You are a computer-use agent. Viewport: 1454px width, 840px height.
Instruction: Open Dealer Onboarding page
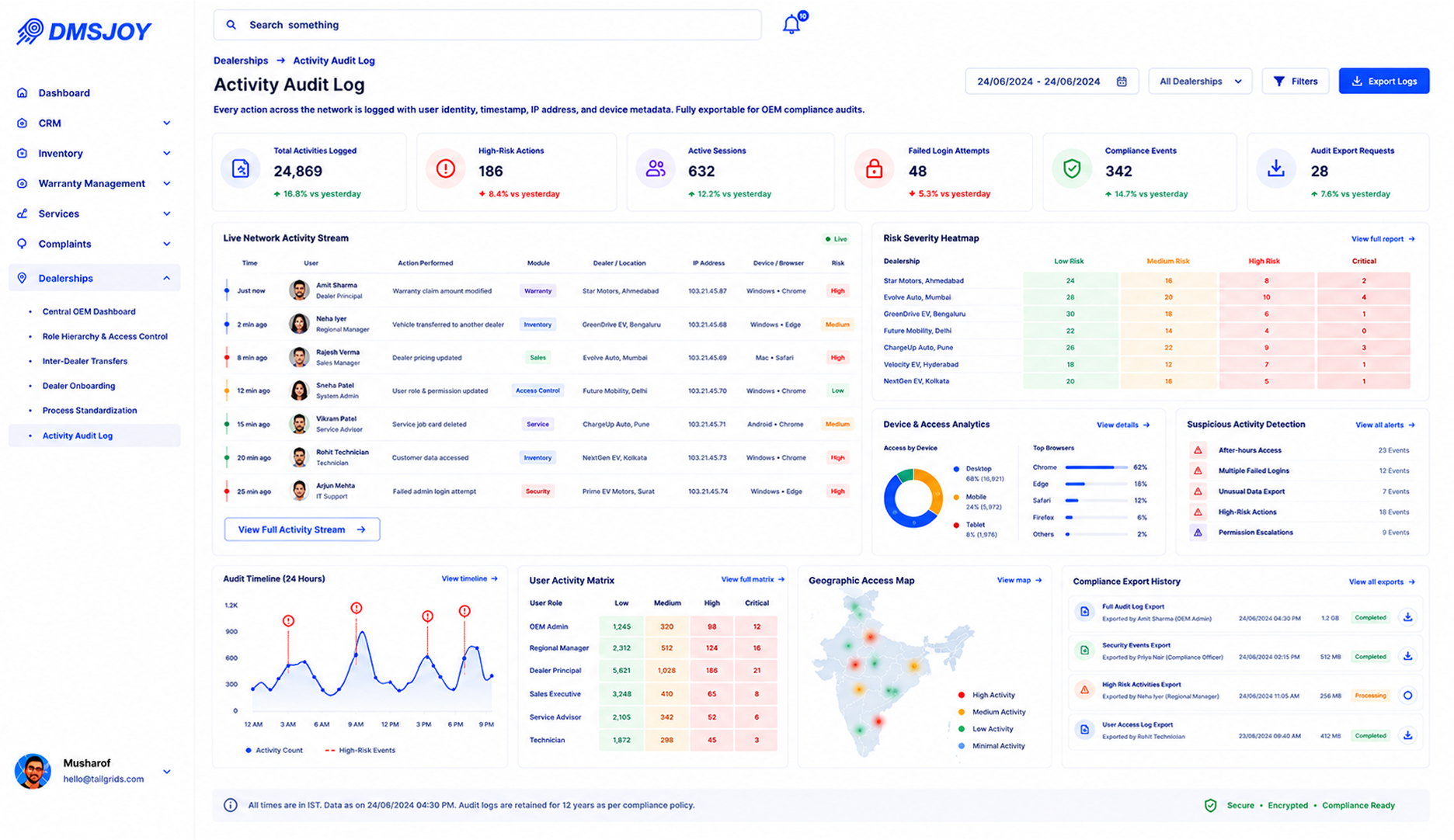pos(78,386)
